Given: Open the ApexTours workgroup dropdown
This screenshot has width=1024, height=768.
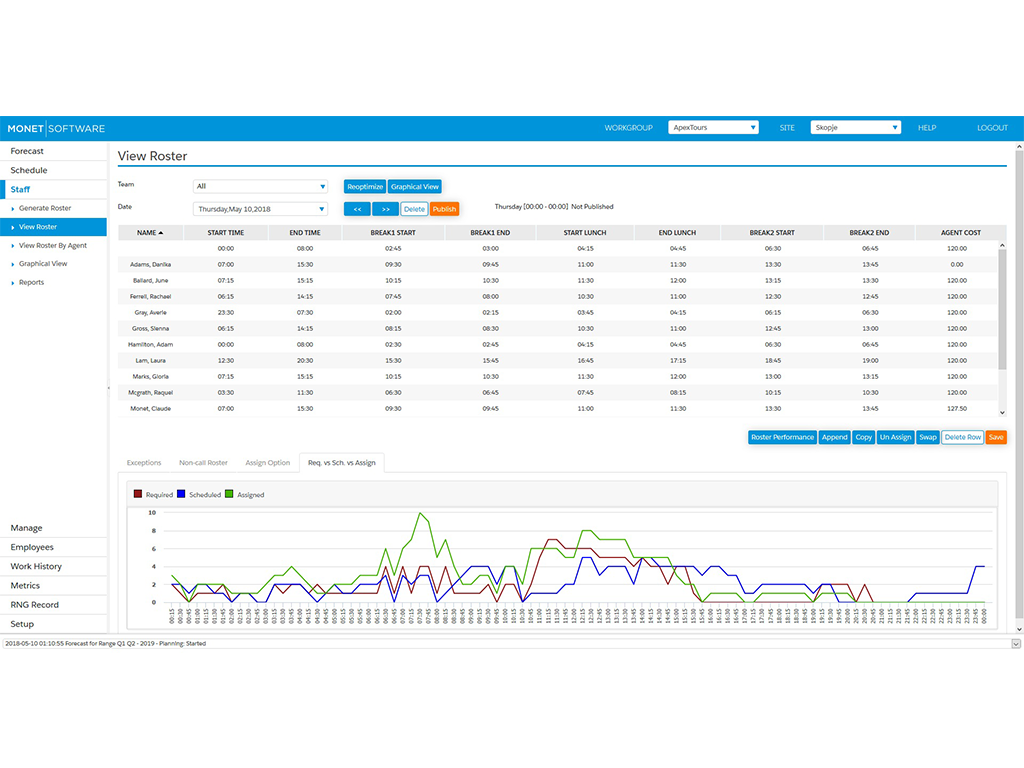Looking at the screenshot, I should pyautogui.click(x=712, y=127).
